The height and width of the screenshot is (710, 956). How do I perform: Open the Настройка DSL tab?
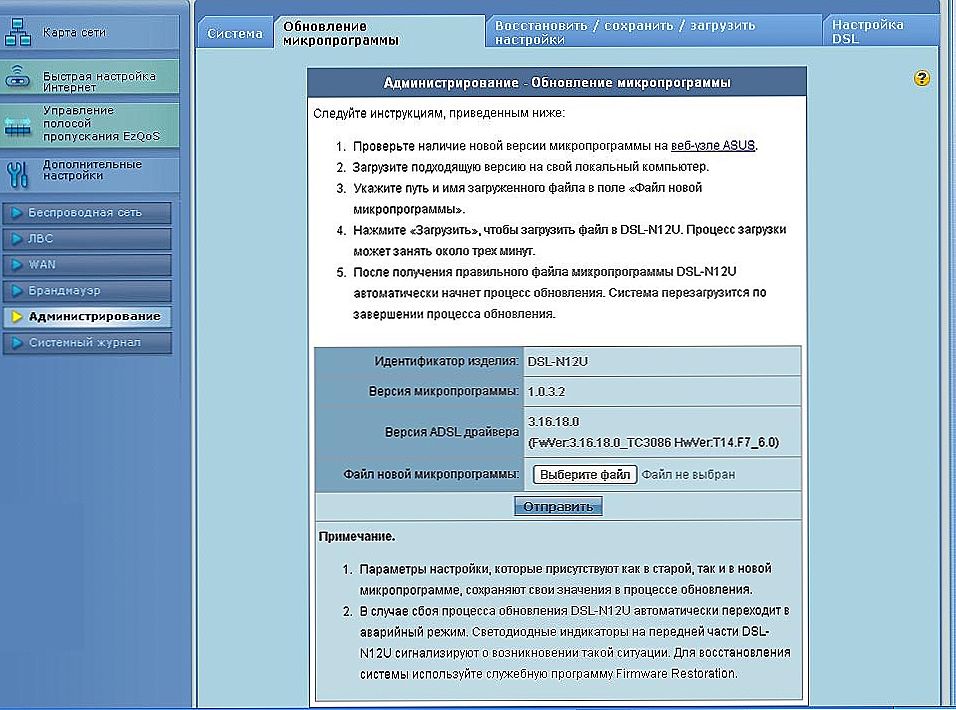click(880, 32)
